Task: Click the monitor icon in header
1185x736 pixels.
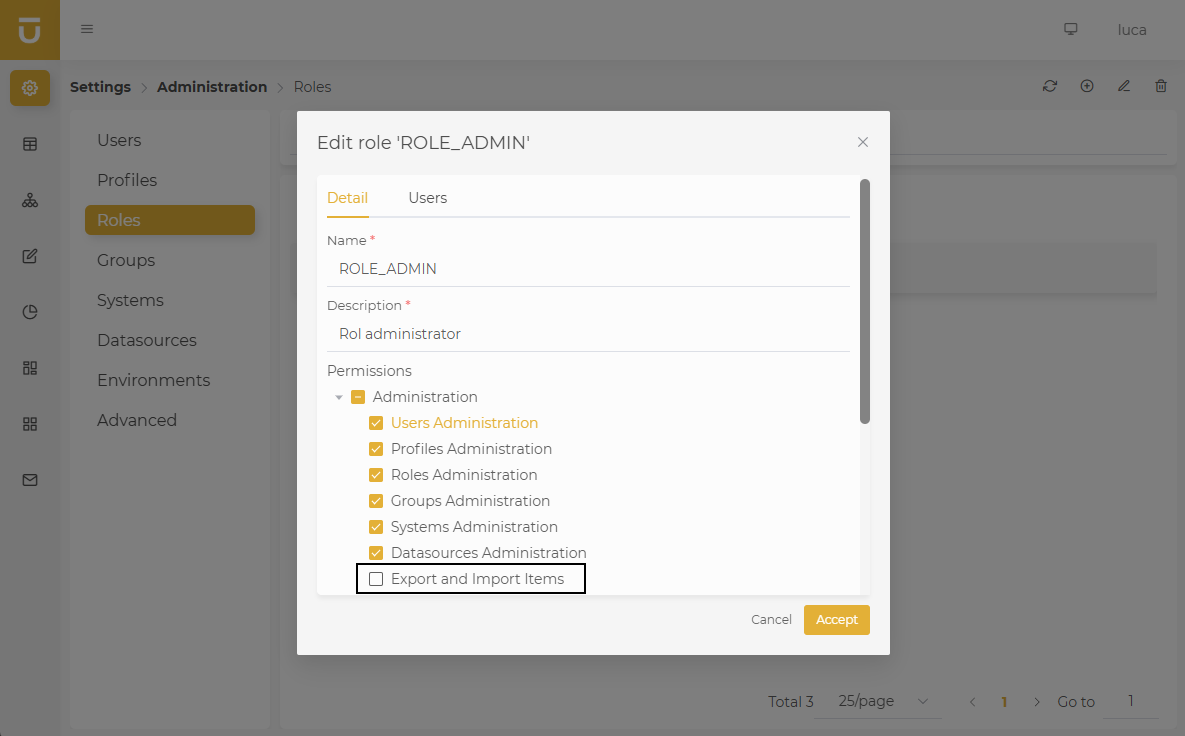Action: click(x=1071, y=29)
